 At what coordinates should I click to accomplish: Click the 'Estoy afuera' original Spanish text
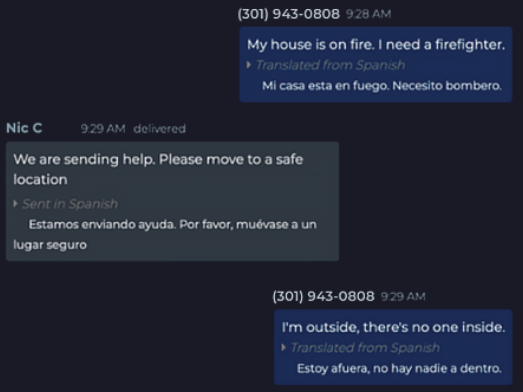pyautogui.click(x=399, y=368)
